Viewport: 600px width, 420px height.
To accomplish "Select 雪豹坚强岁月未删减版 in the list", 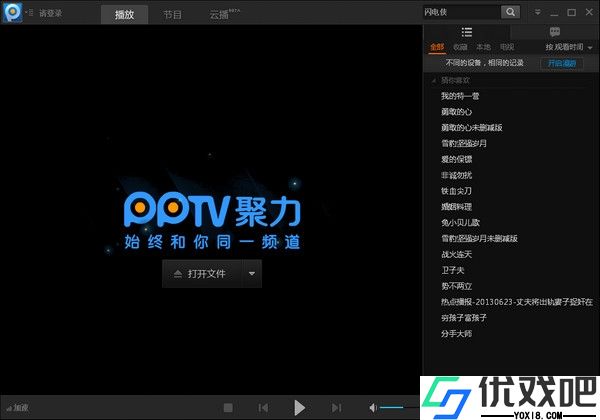I will (479, 239).
